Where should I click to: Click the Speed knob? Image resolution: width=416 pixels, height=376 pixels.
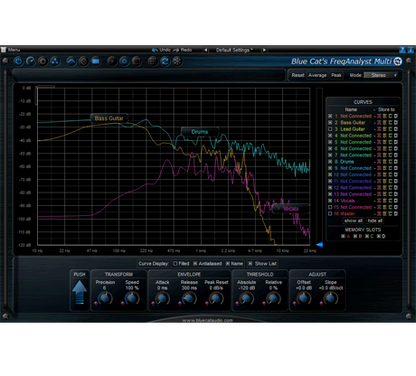(132, 298)
